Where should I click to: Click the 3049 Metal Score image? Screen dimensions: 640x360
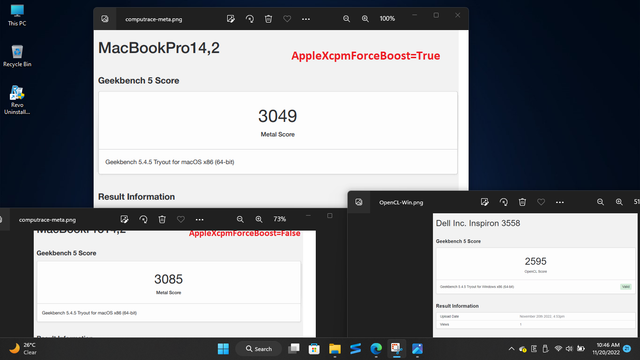278,118
